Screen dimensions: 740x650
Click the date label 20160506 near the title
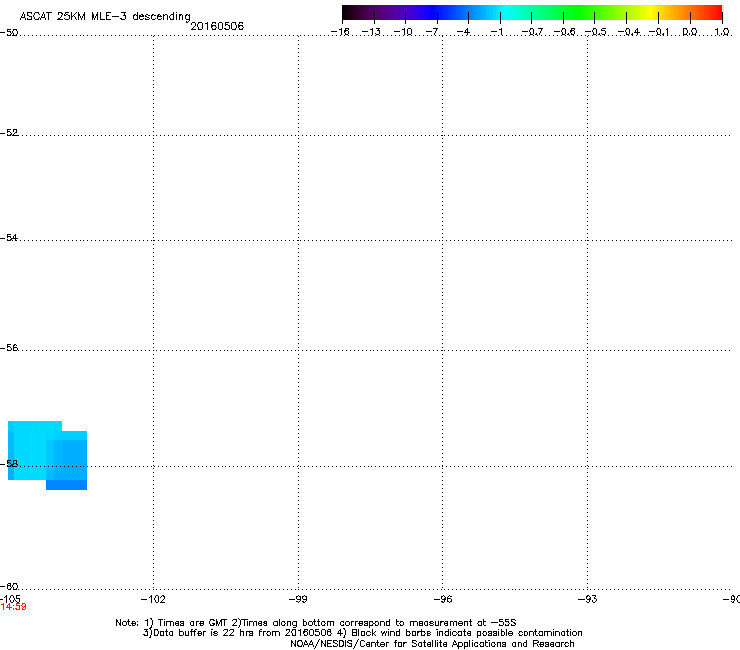tap(217, 26)
